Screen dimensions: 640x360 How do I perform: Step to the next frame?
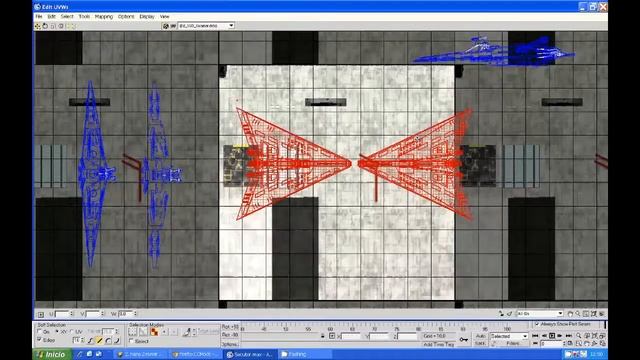[560, 336]
